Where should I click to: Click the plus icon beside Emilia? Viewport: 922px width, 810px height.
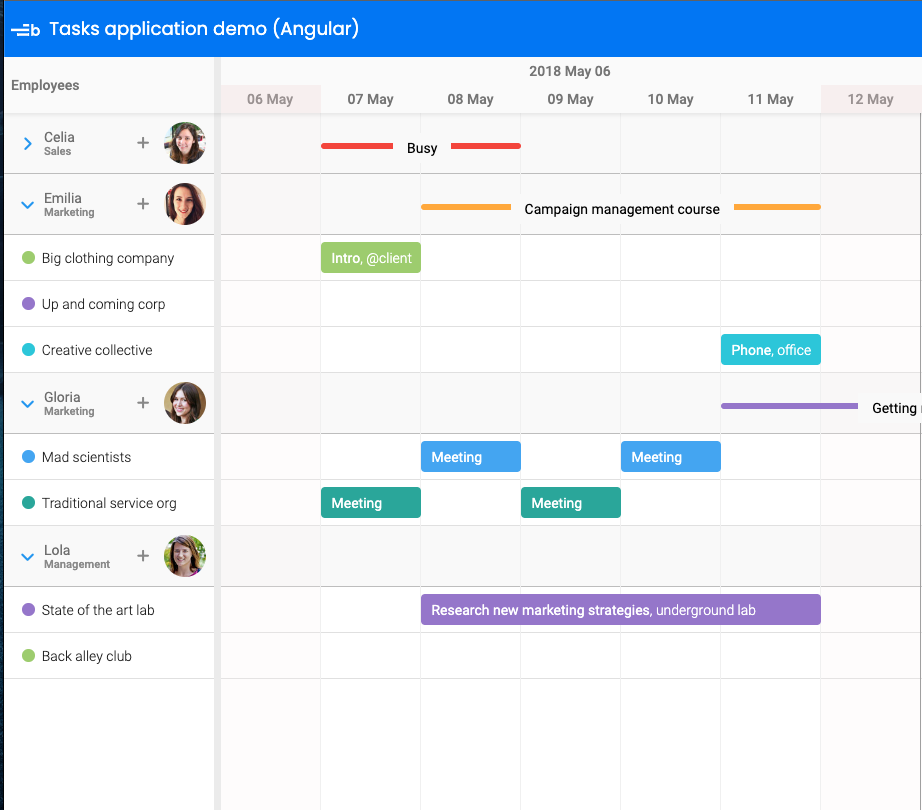pos(143,204)
